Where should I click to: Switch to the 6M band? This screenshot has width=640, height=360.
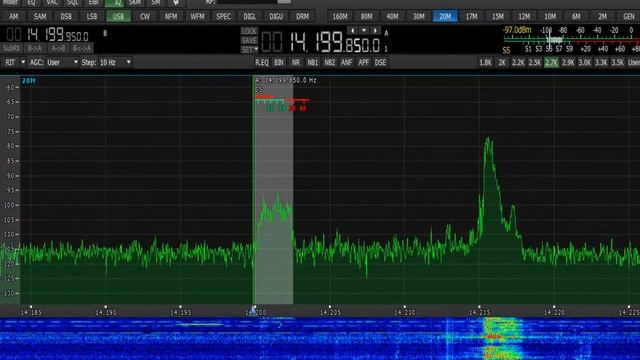(576, 17)
